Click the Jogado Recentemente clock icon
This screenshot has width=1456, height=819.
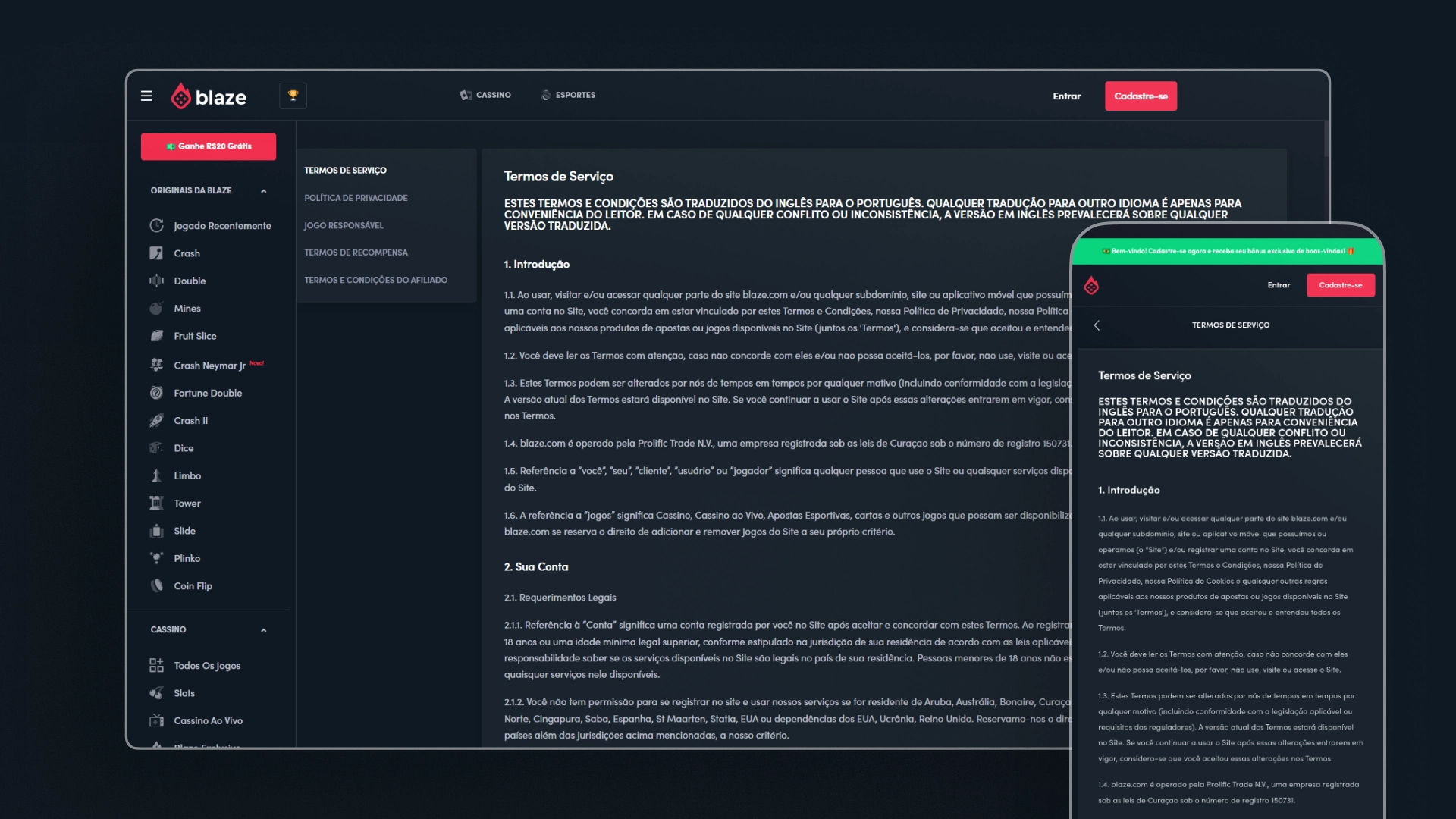pos(156,225)
